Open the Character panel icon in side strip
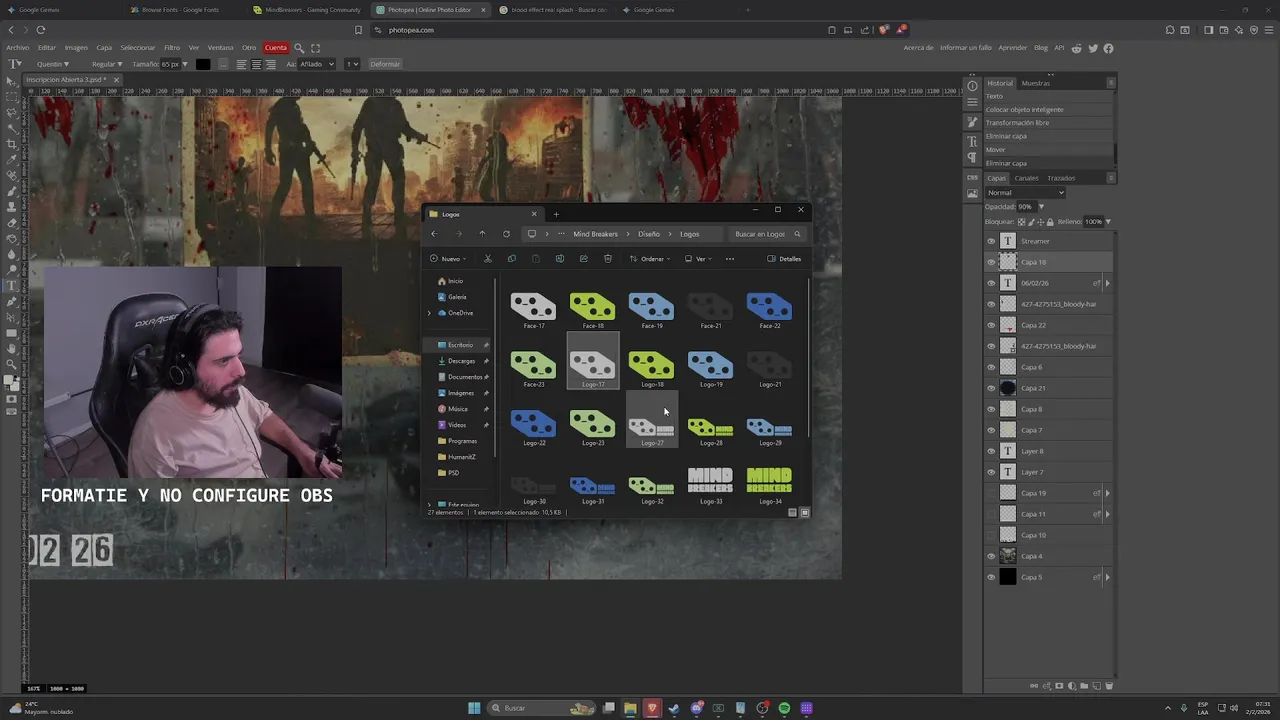This screenshot has width=1280, height=720. click(x=972, y=142)
